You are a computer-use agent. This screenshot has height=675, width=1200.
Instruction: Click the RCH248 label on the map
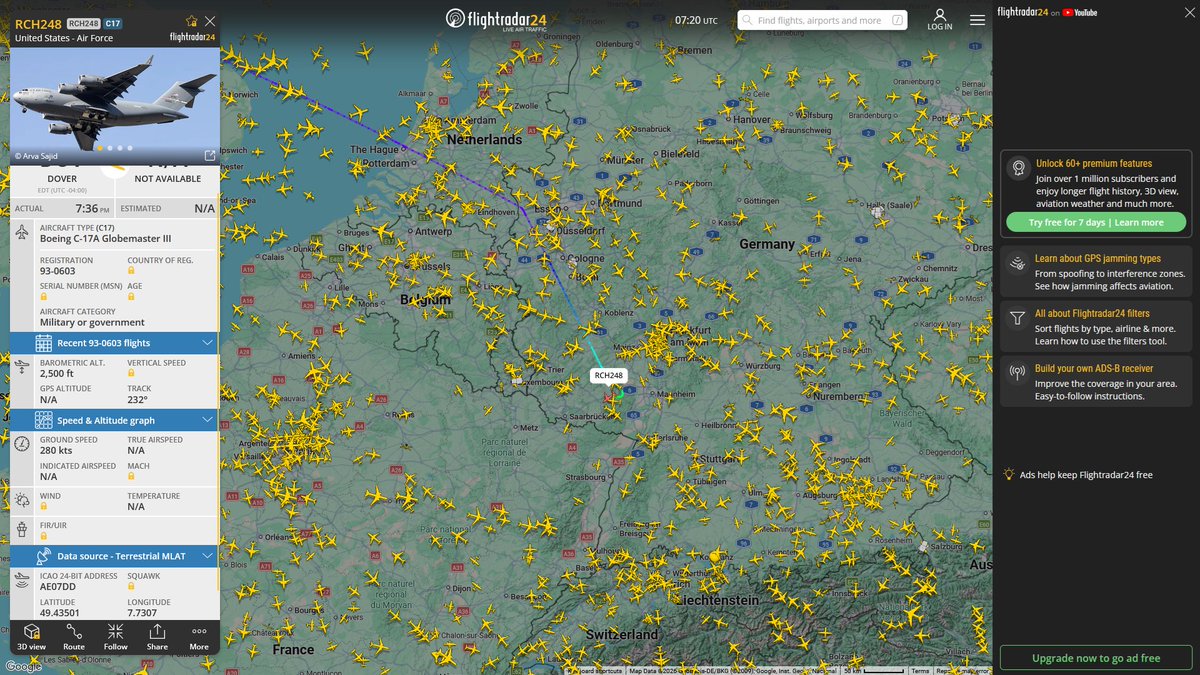click(x=608, y=376)
